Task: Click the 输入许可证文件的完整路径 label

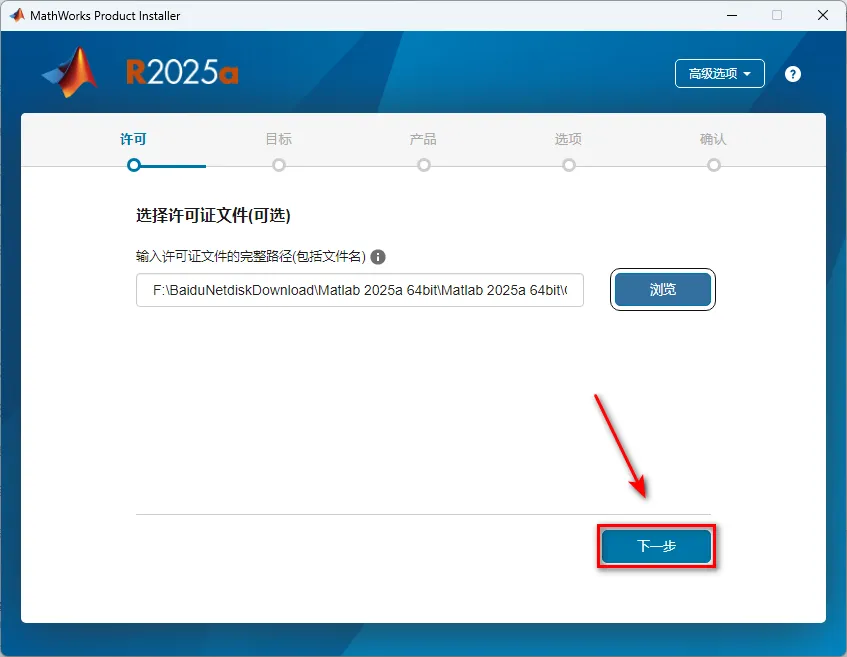Action: tap(251, 257)
